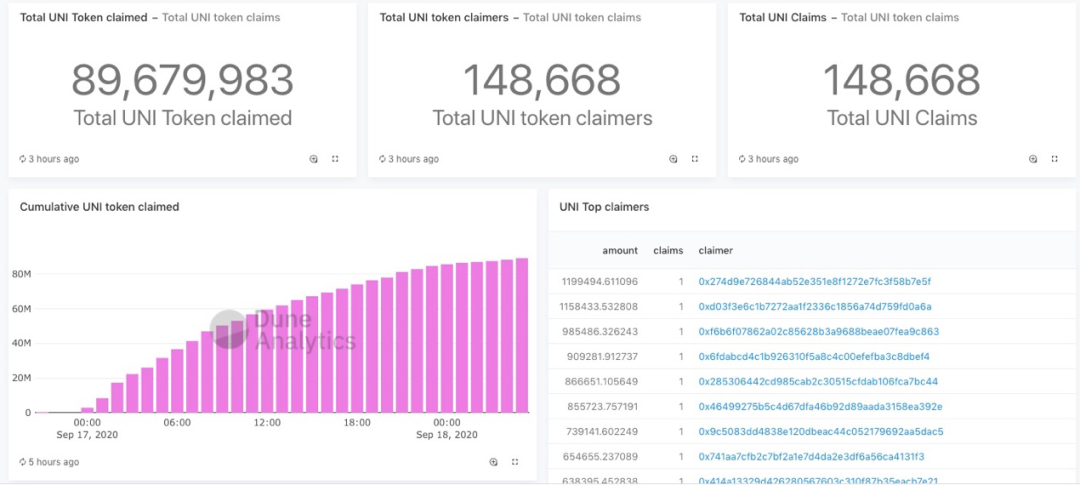This screenshot has height=485, width=1080.
Task: Click the 'Total UNI token claims' link in first panel title
Action: coord(221,18)
